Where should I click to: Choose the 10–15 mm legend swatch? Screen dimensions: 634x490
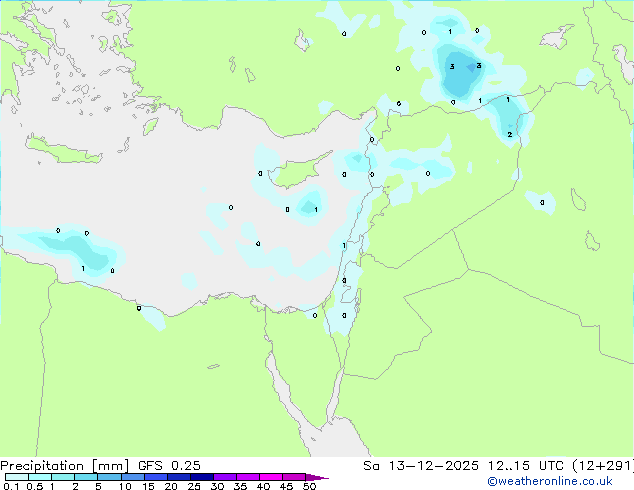[x=133, y=477]
